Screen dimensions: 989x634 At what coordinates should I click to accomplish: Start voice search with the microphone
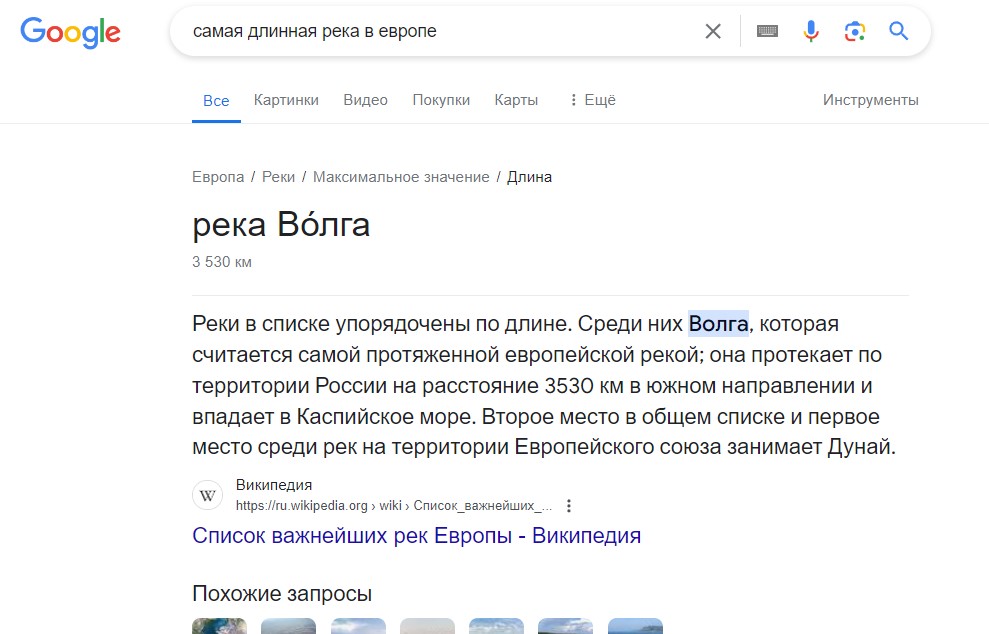(811, 31)
